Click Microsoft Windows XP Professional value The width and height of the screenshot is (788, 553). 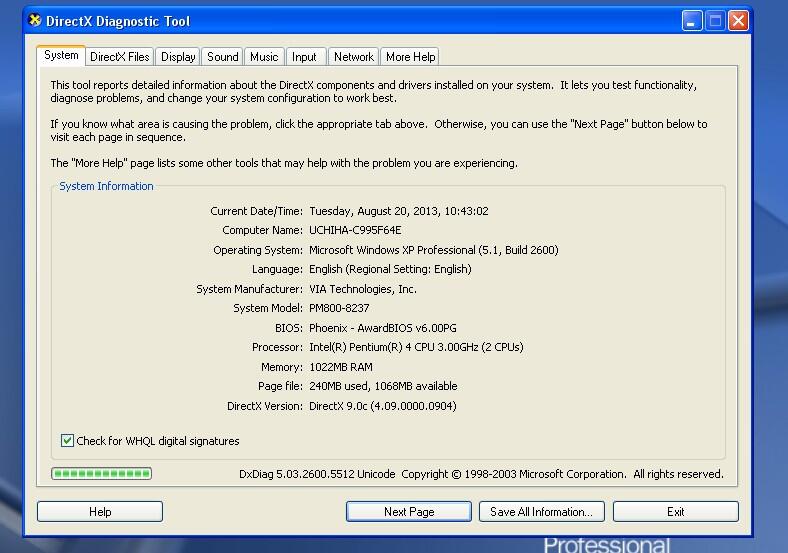click(x=434, y=250)
